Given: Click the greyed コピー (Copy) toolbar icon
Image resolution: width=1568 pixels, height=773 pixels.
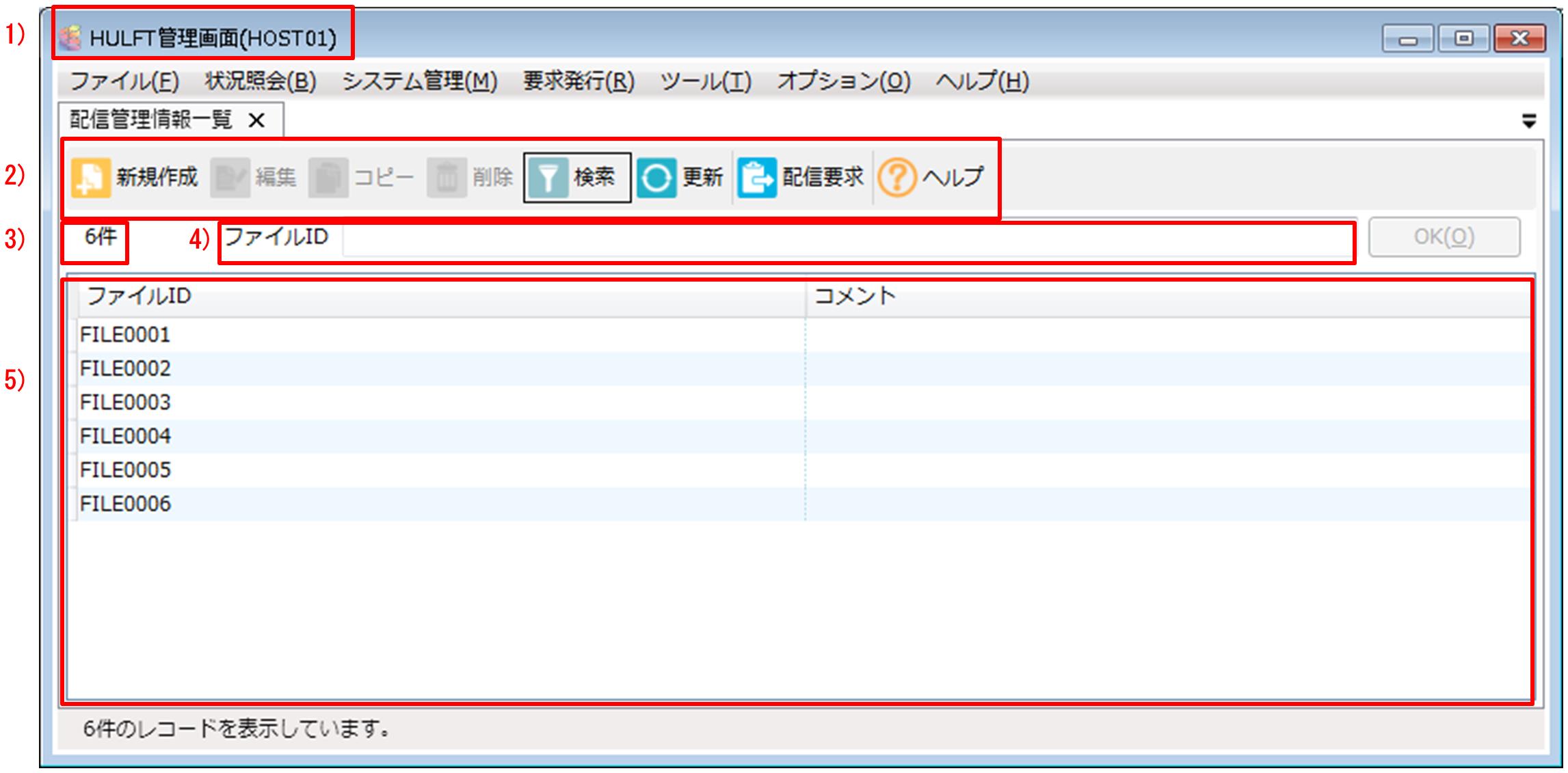Looking at the screenshot, I should 328,178.
